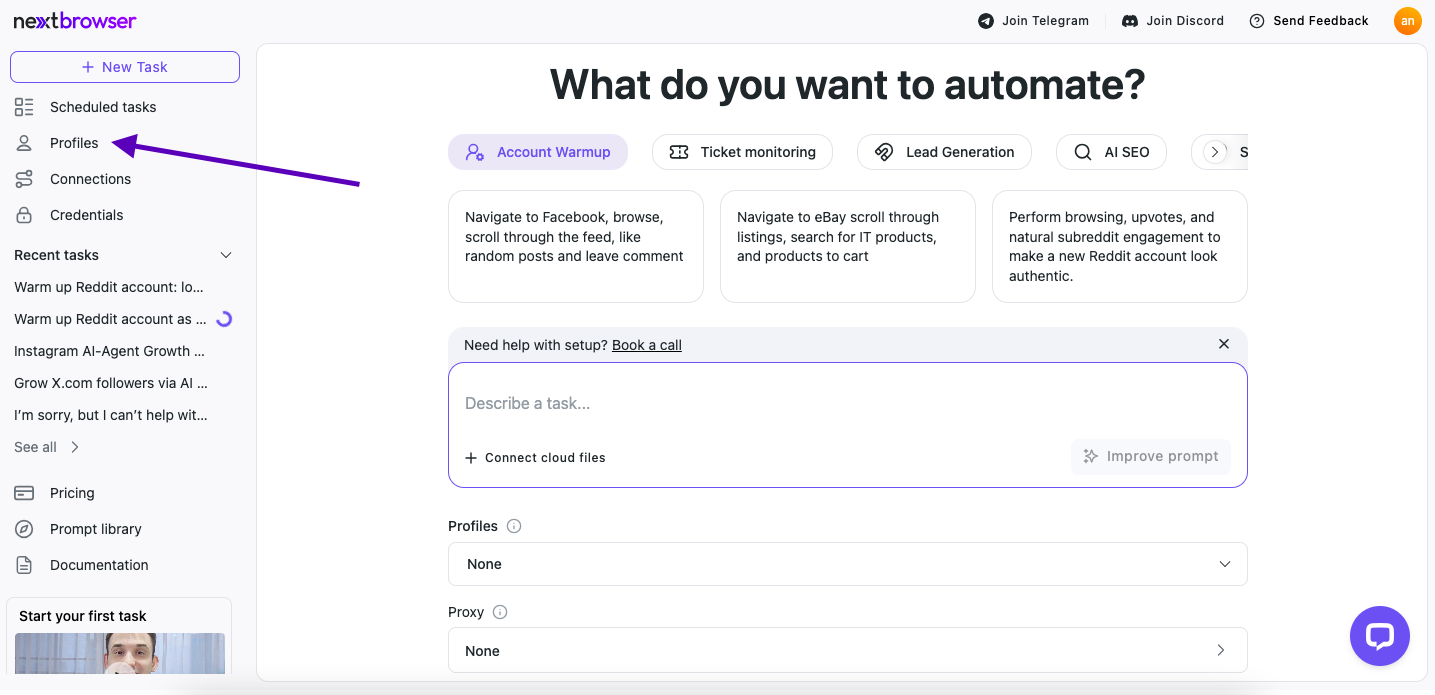Click the Join Telegram icon link

[986, 21]
